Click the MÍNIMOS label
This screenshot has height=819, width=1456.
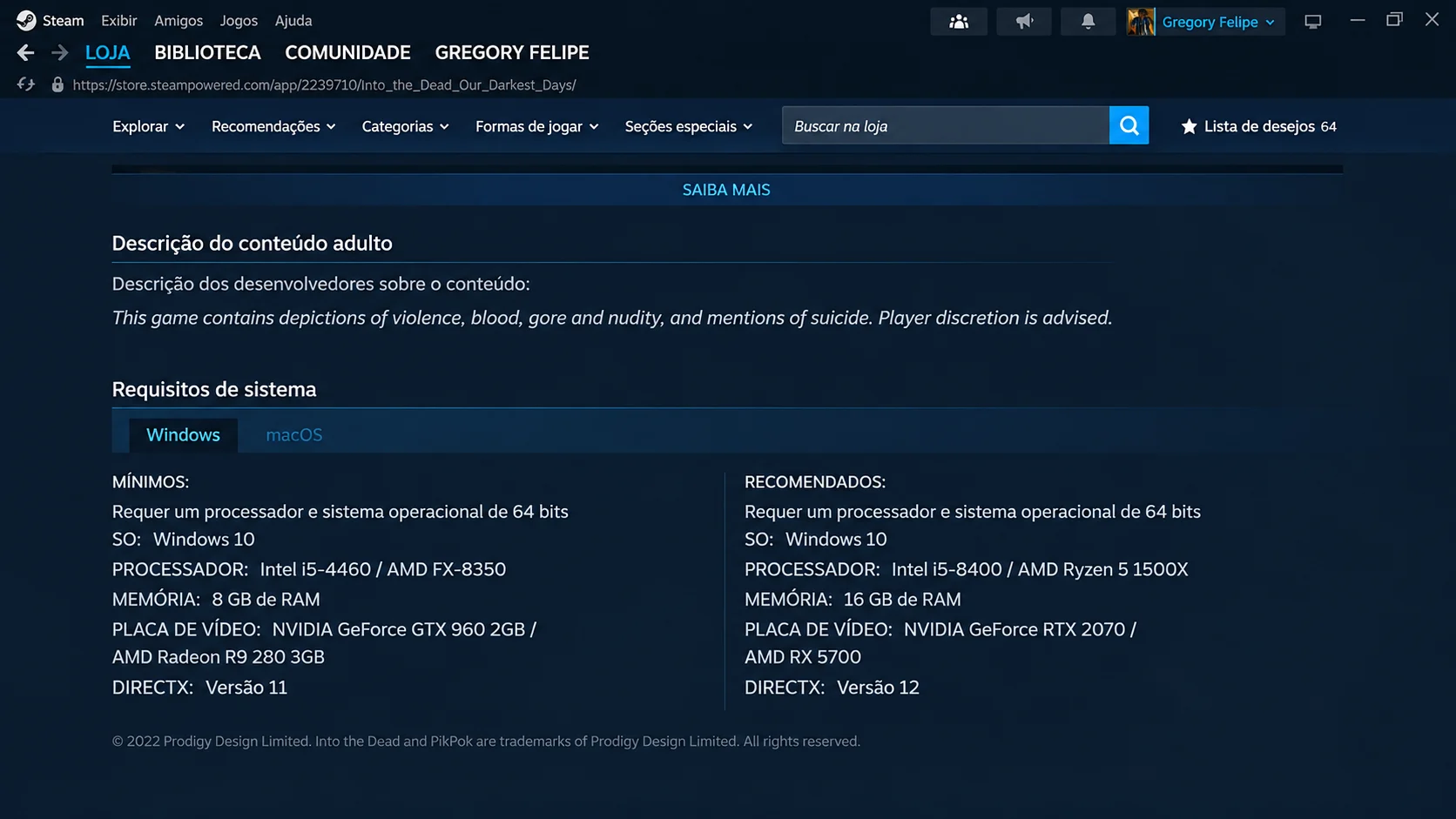(x=151, y=482)
